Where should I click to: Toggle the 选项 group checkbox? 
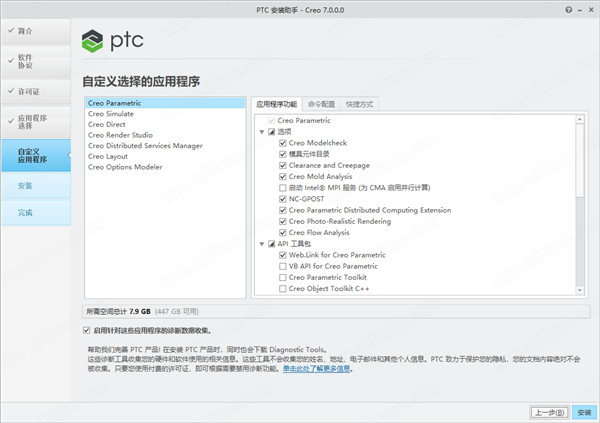[x=271, y=132]
